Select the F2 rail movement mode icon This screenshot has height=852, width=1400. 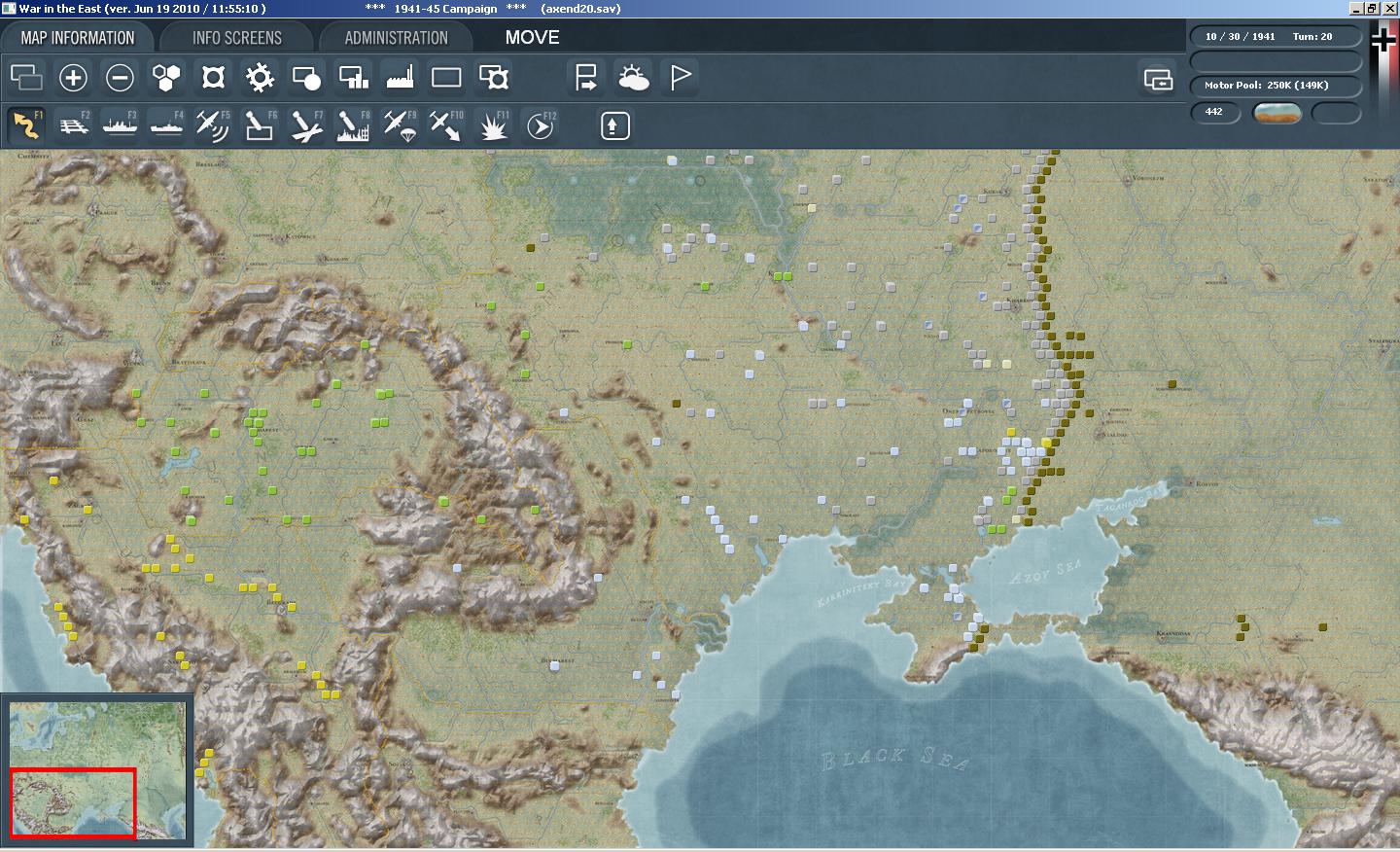coord(73,126)
